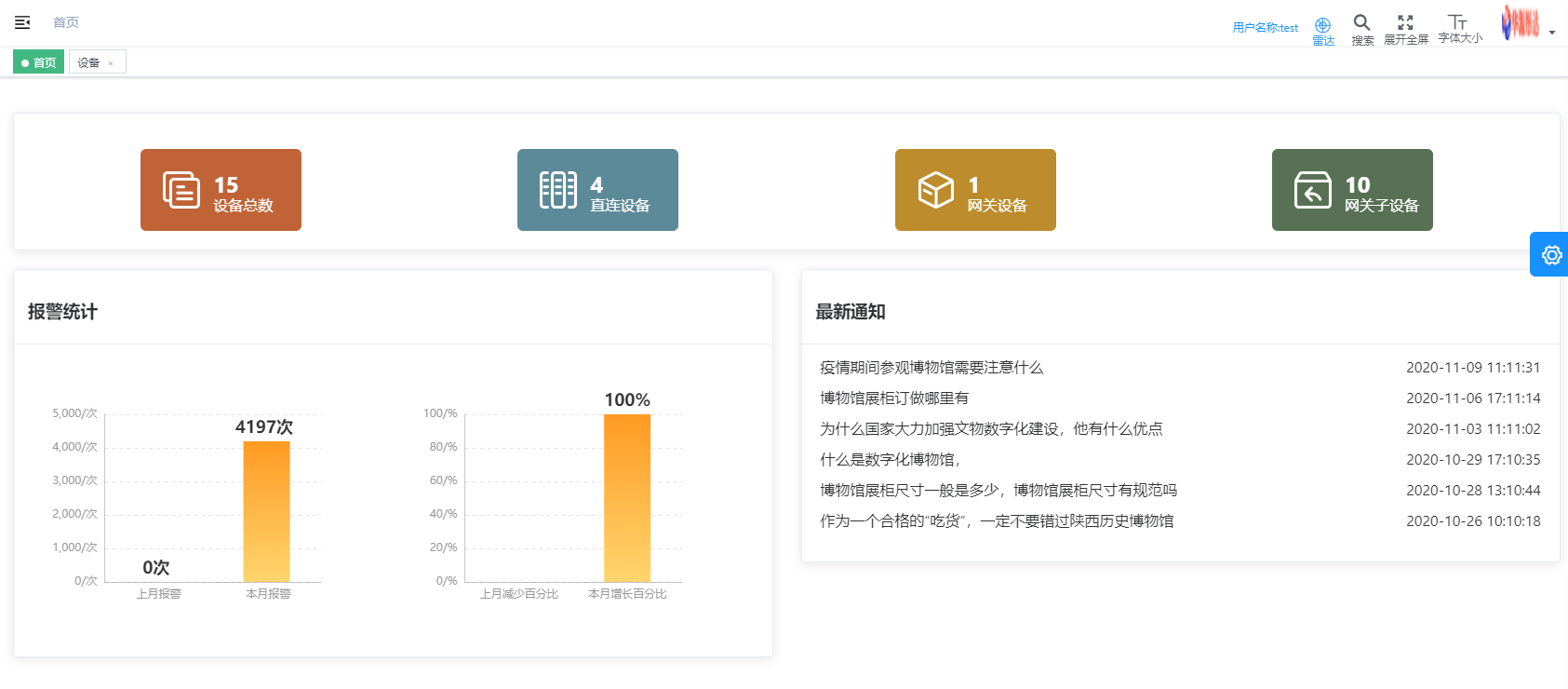Viewport: 1568px width, 689px height.
Task: Click the 100% value label
Action: click(x=627, y=399)
